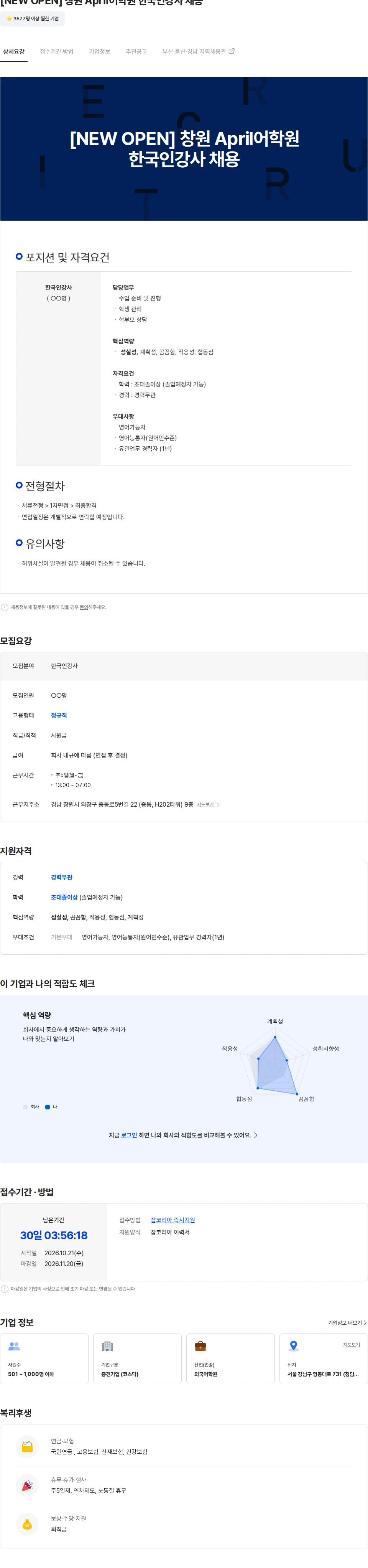Click the external link icon beside 지역채용관
This screenshot has width=368, height=1568.
coord(231,51)
